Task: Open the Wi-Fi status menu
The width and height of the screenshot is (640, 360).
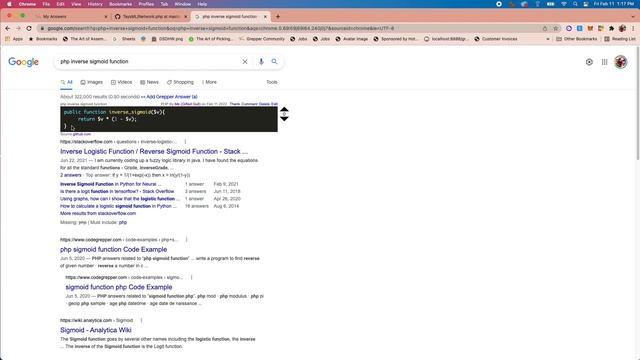Action: [x=564, y=4]
